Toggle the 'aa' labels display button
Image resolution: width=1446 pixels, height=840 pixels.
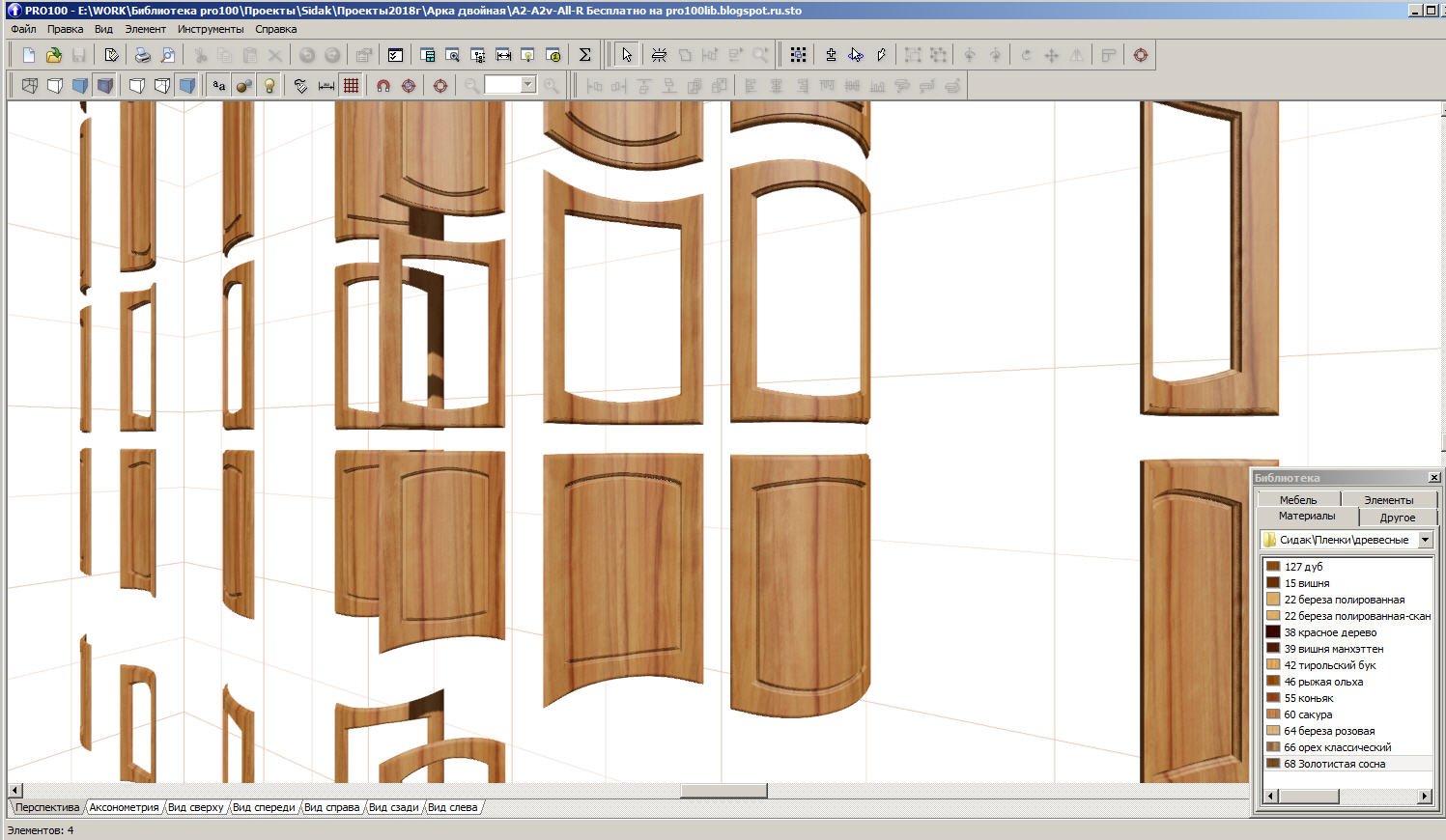[x=219, y=86]
